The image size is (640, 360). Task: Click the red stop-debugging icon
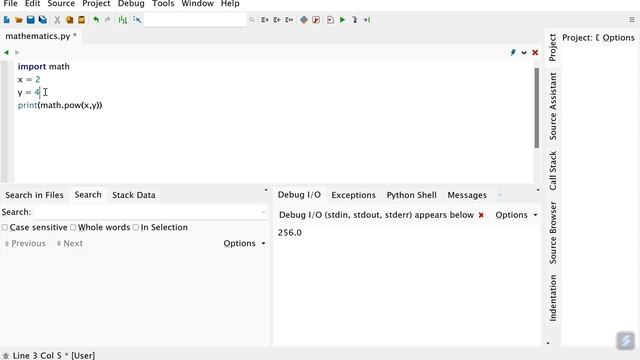tap(316, 20)
